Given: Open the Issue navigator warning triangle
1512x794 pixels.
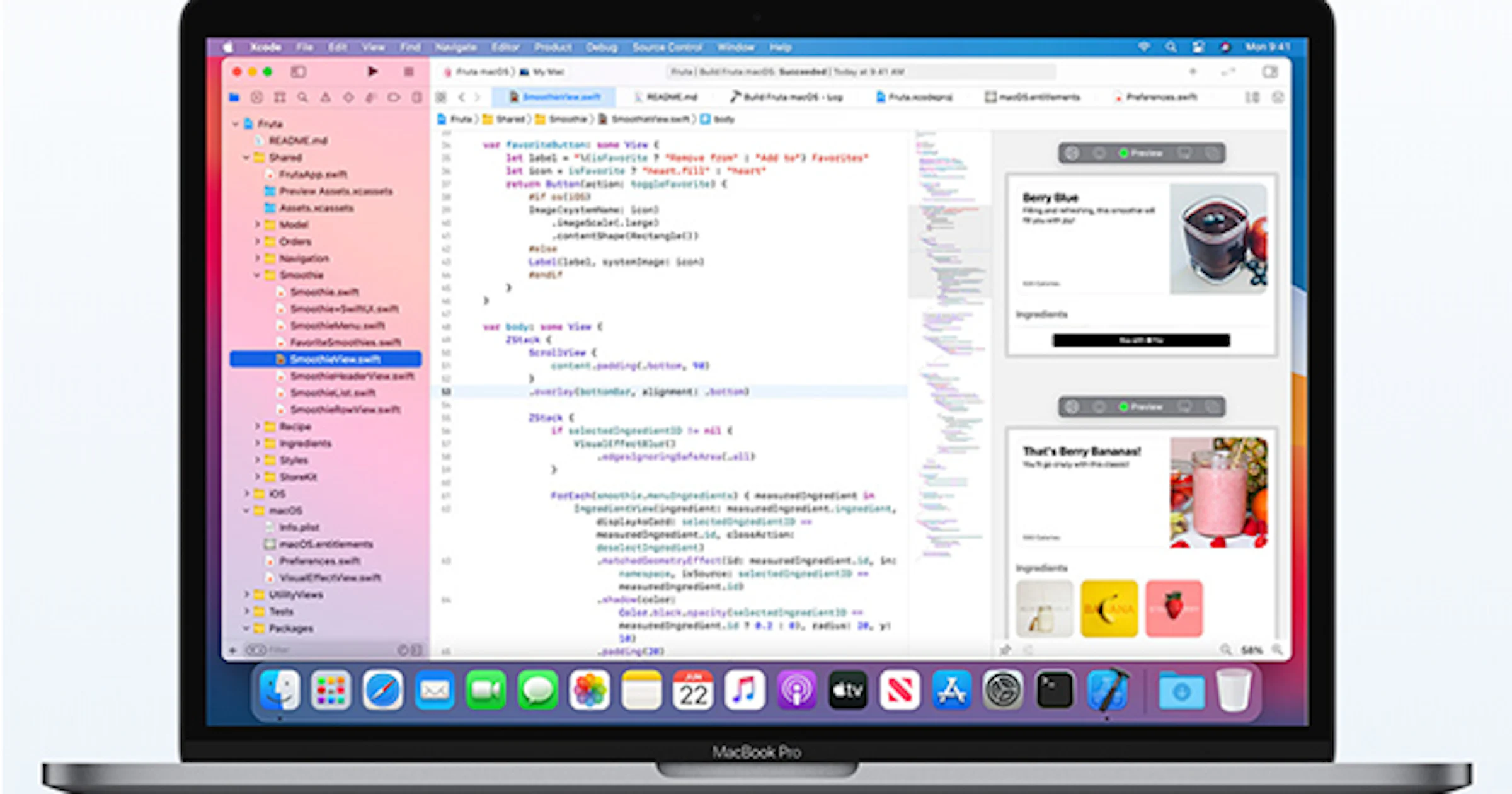Looking at the screenshot, I should point(326,98).
